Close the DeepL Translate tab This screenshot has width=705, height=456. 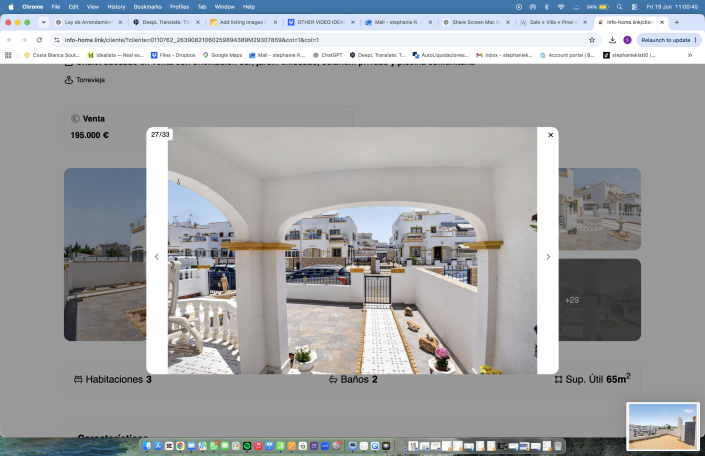[x=197, y=22]
